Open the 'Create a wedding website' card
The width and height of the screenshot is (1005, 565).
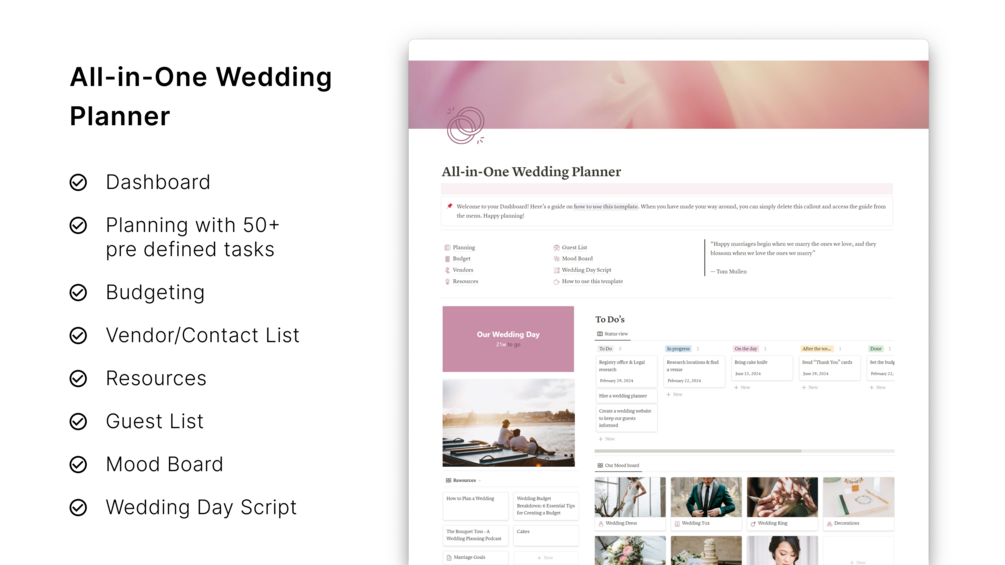[626, 418]
